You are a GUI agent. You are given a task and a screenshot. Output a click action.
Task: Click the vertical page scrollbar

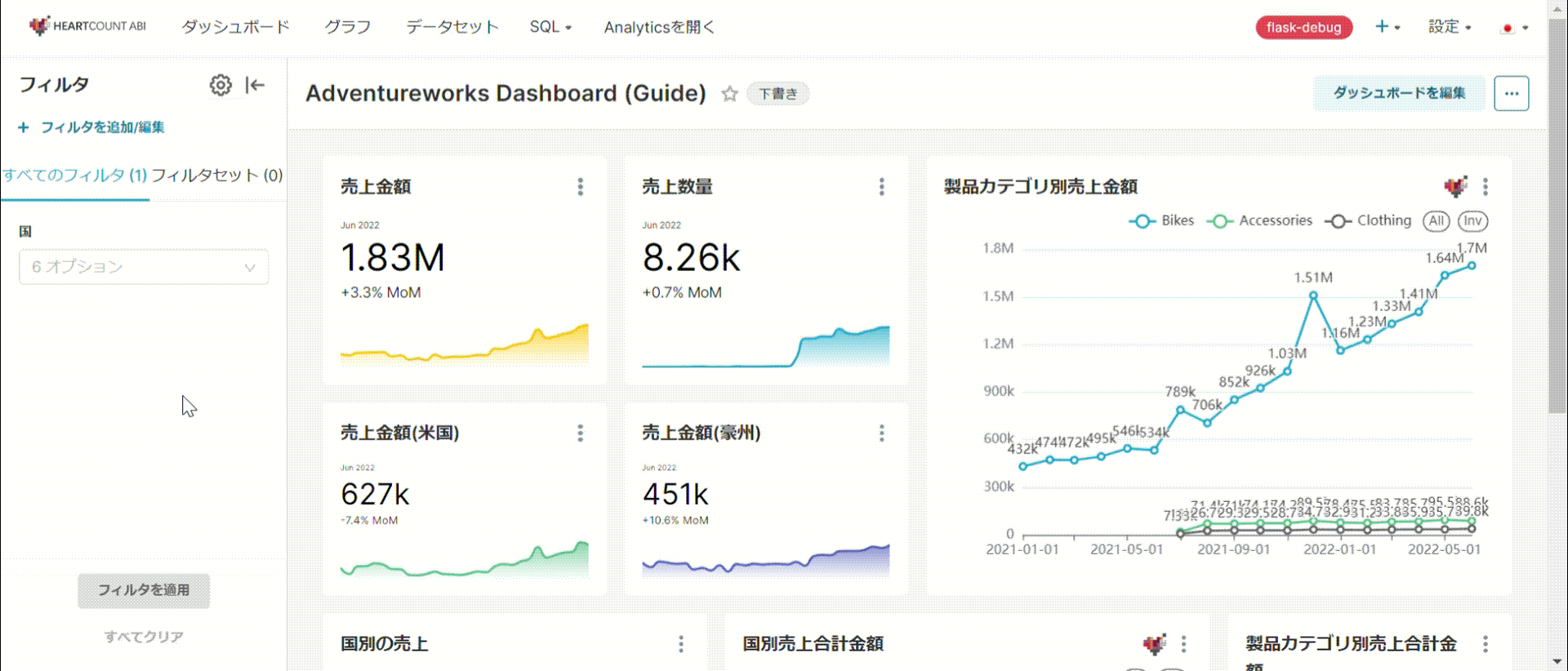point(1557,216)
